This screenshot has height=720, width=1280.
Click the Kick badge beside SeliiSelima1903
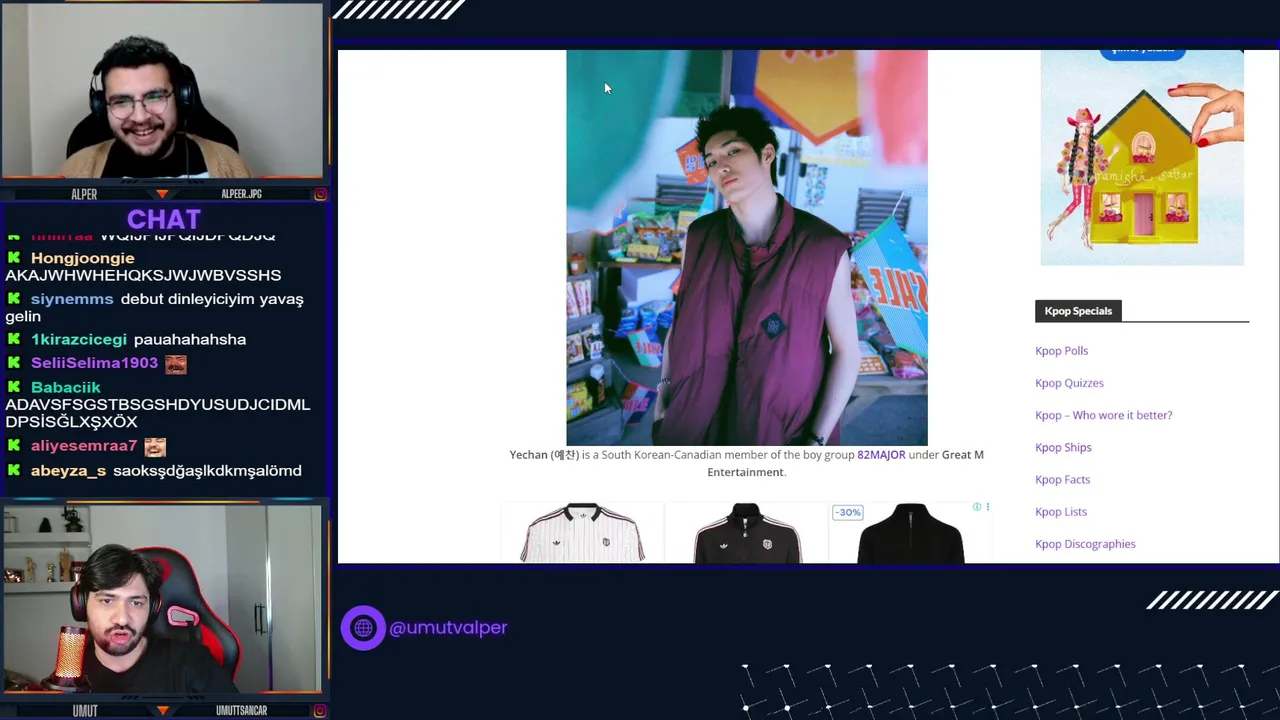(x=14, y=363)
